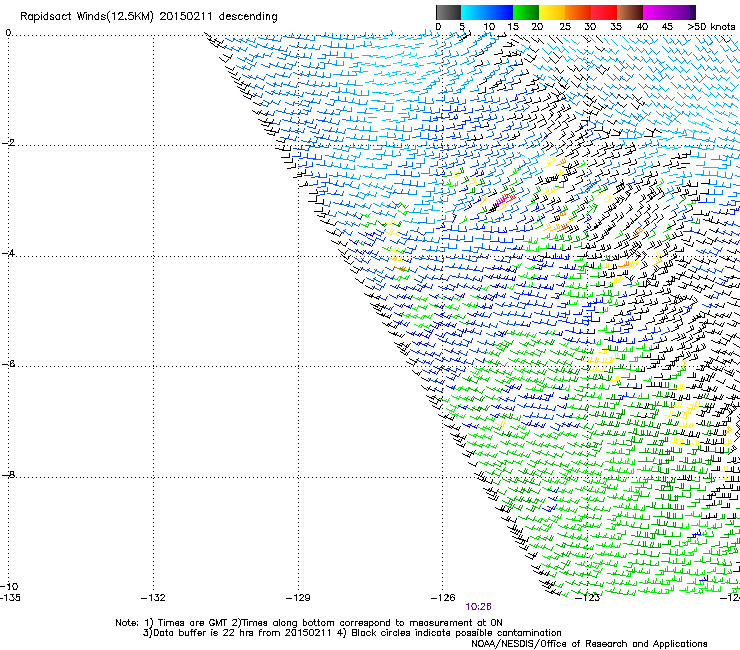Screen dimensions: 740x650
Task: Click the '20150211 descending' date text
Action: tap(219, 17)
